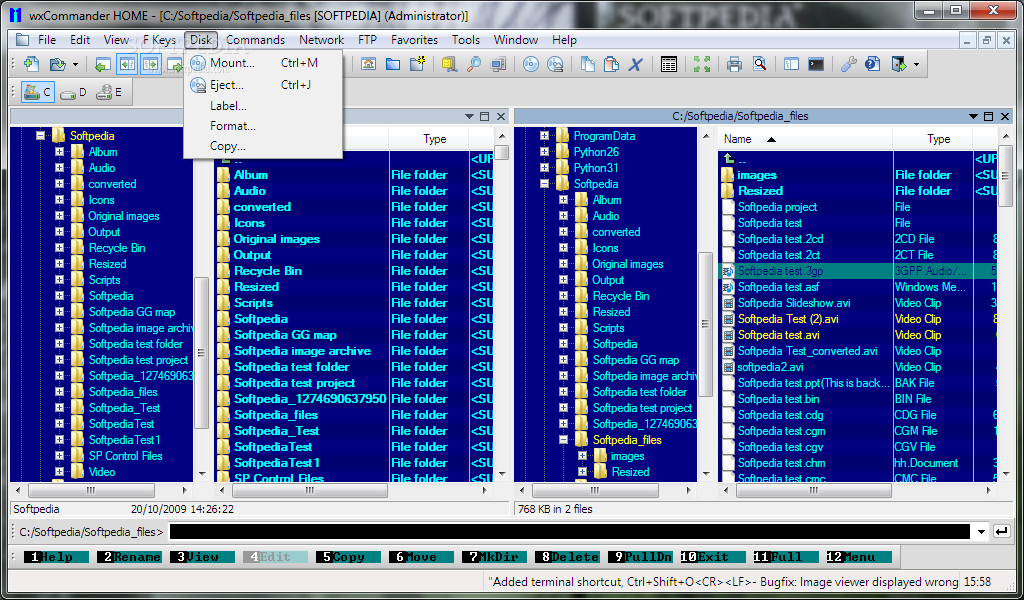Open the terminal console icon
Screen dimensions: 1024x600
click(x=816, y=64)
